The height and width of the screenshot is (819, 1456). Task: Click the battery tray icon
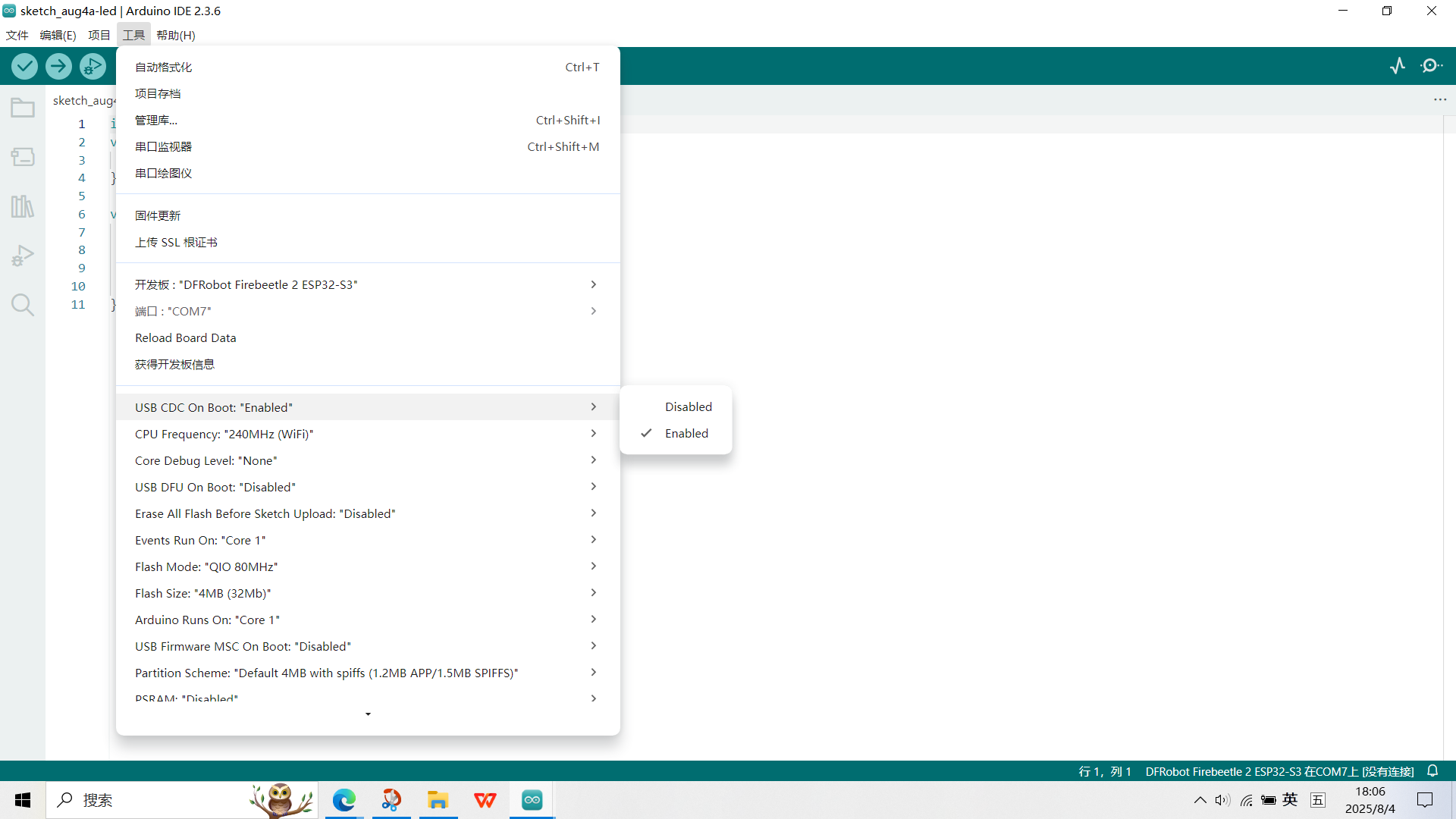(x=1268, y=800)
